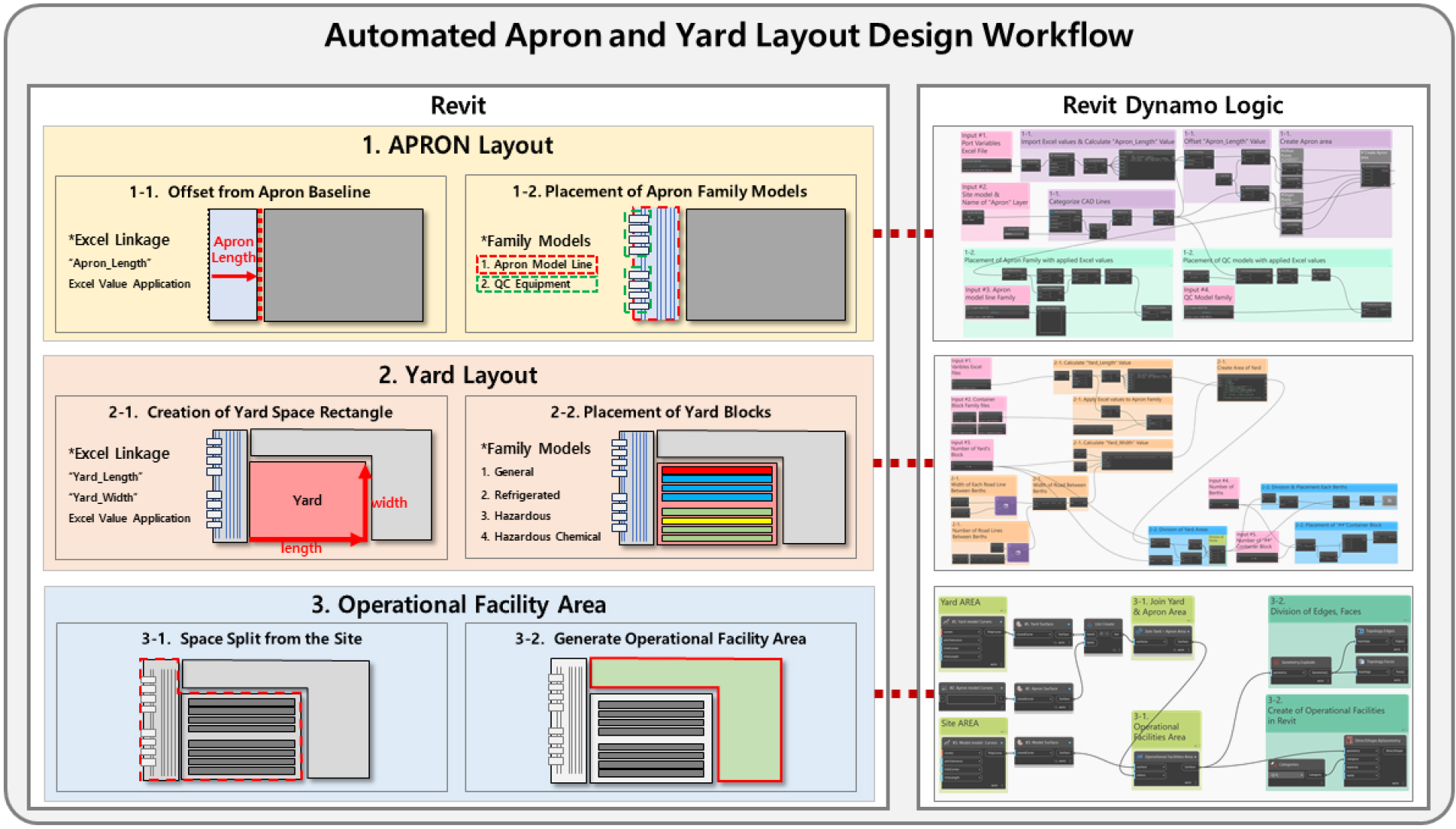This screenshot has height=829, width=1456.
Task: Select the workflow title heading
Action: 728,35
